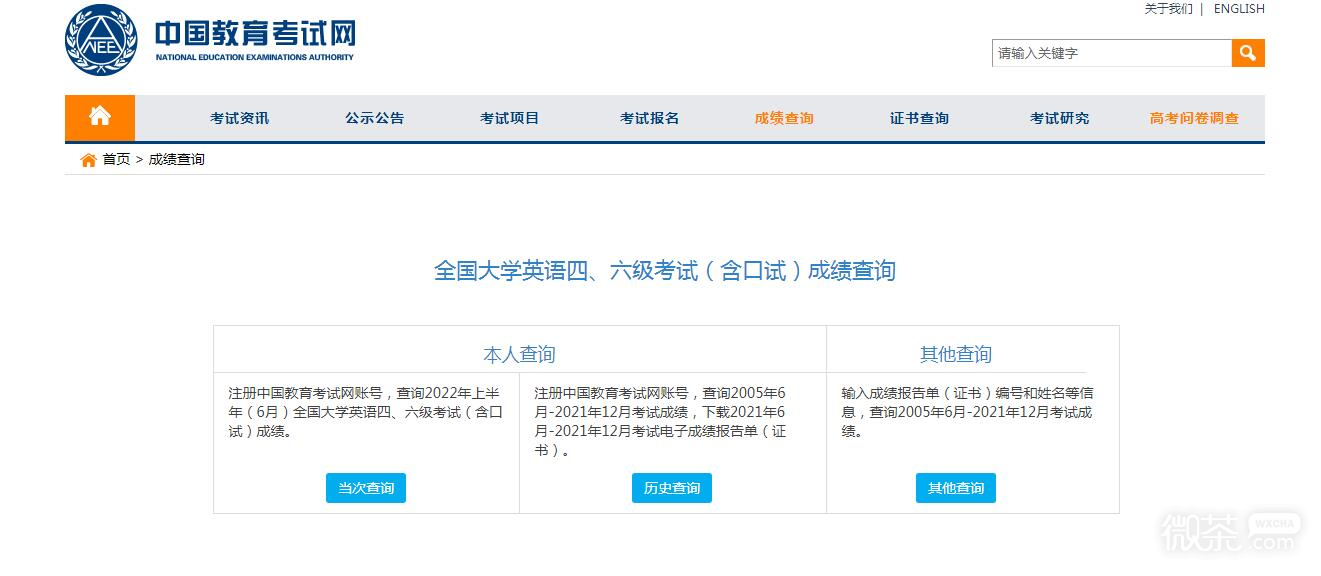The width and height of the screenshot is (1321, 576).
Task: Click the house icon in the breadcrumb
Action: [x=88, y=159]
